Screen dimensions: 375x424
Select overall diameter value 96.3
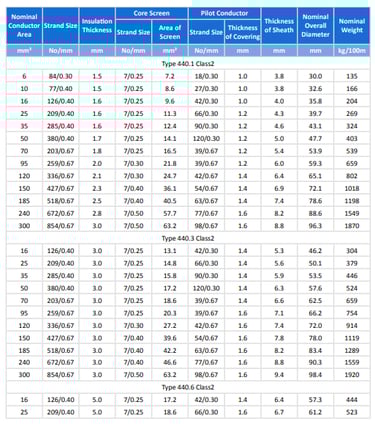click(315, 226)
